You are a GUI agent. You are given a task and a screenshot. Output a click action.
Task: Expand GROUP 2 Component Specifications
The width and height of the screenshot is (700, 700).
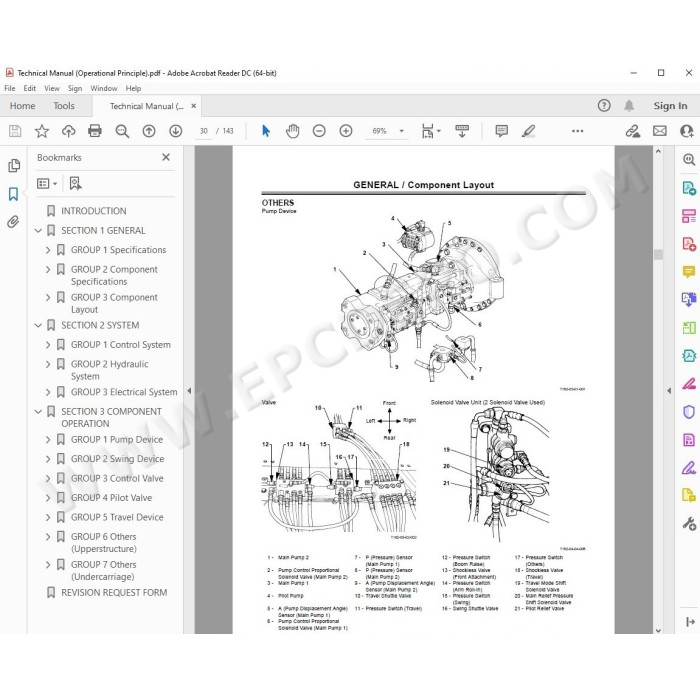pyautogui.click(x=48, y=269)
